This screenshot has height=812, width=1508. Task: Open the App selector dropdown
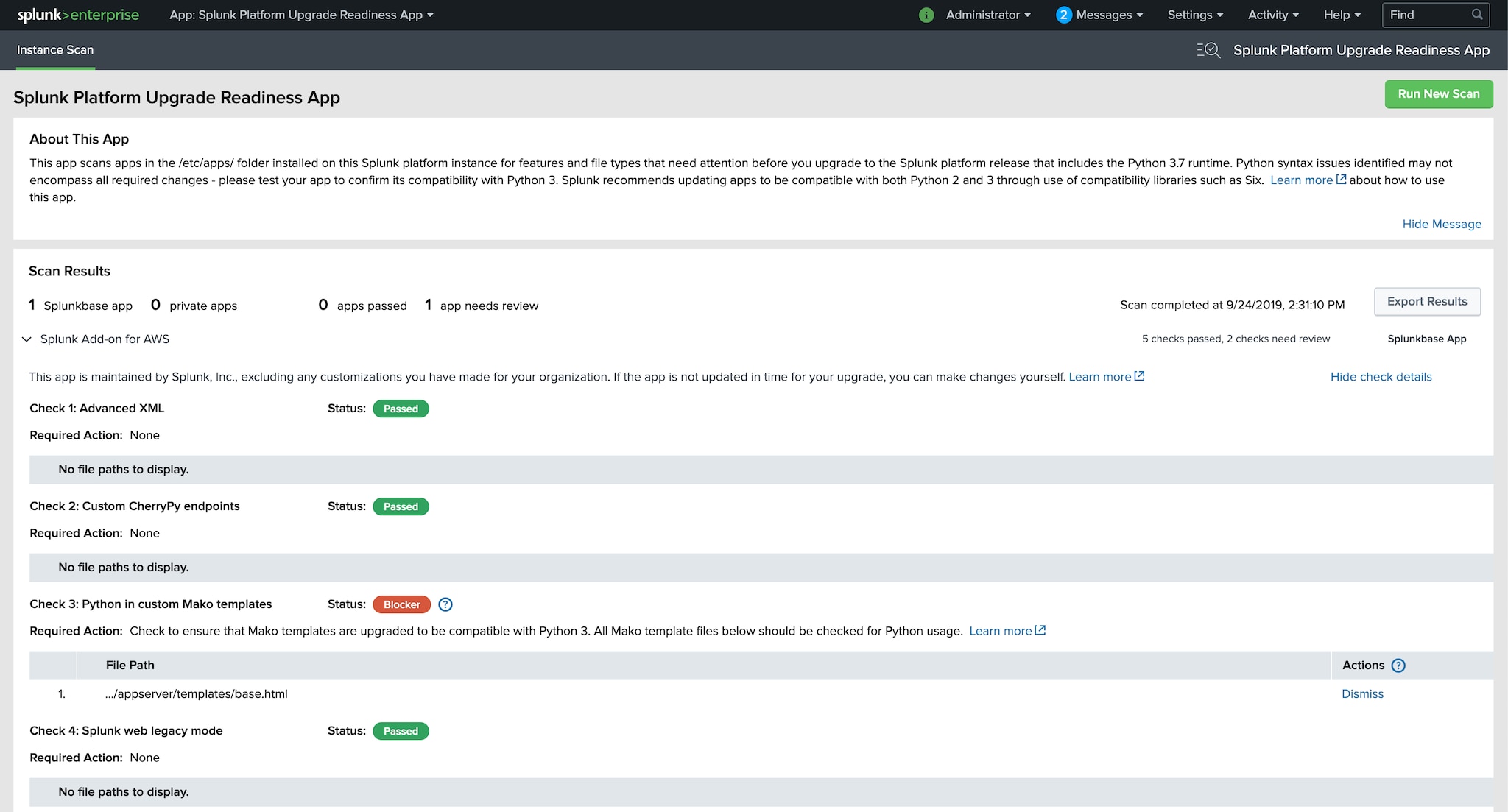click(301, 15)
